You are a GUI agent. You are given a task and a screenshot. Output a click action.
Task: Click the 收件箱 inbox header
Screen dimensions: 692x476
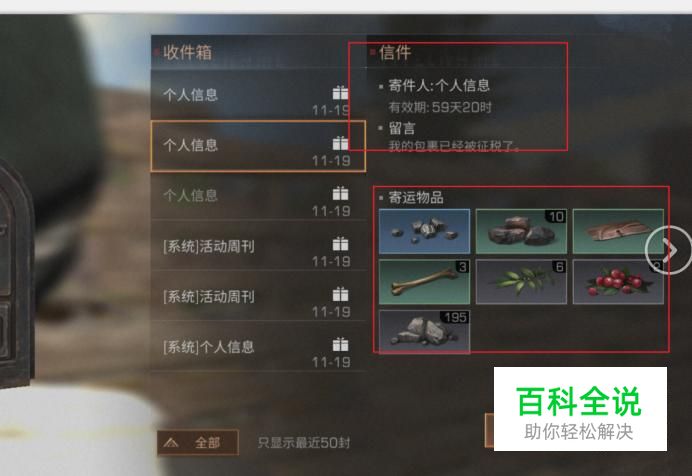[188, 52]
